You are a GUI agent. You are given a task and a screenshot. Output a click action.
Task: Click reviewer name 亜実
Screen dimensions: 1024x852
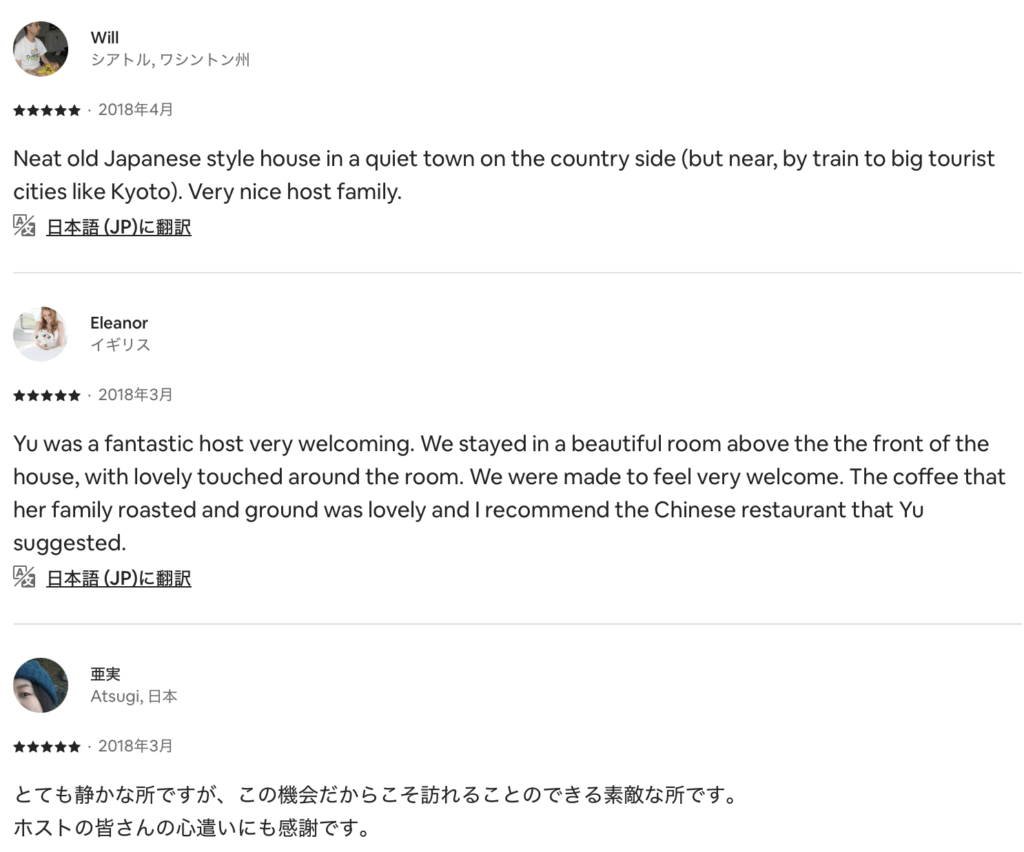tap(105, 674)
